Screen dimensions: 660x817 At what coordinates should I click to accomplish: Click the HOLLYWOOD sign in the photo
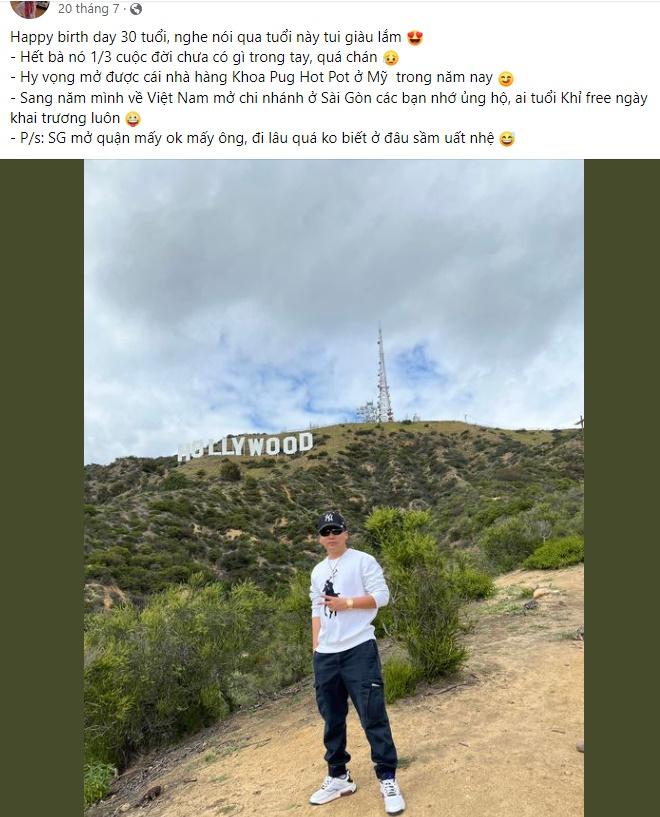point(245,446)
